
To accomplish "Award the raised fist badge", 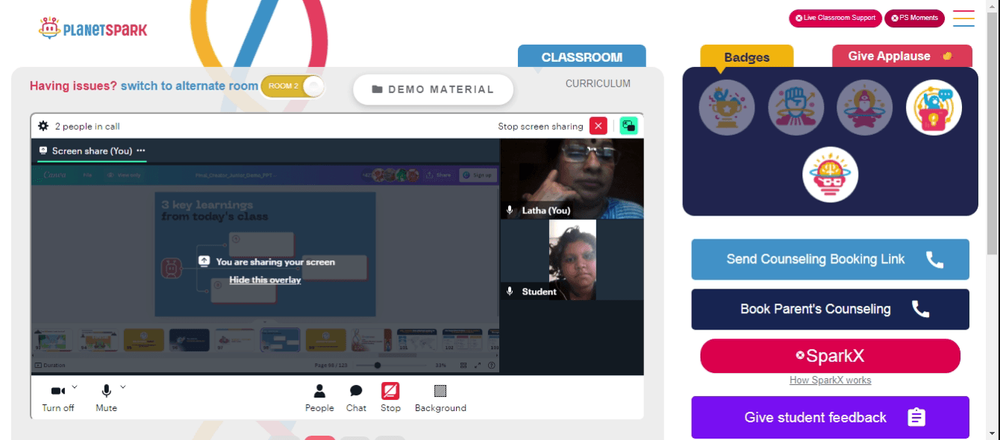I will 795,107.
